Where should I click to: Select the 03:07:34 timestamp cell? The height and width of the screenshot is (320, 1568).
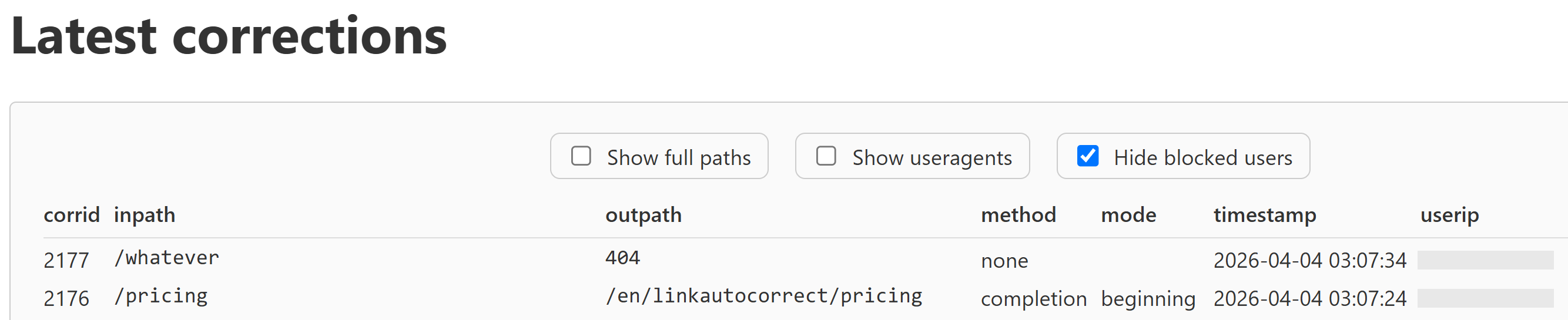click(x=1310, y=260)
